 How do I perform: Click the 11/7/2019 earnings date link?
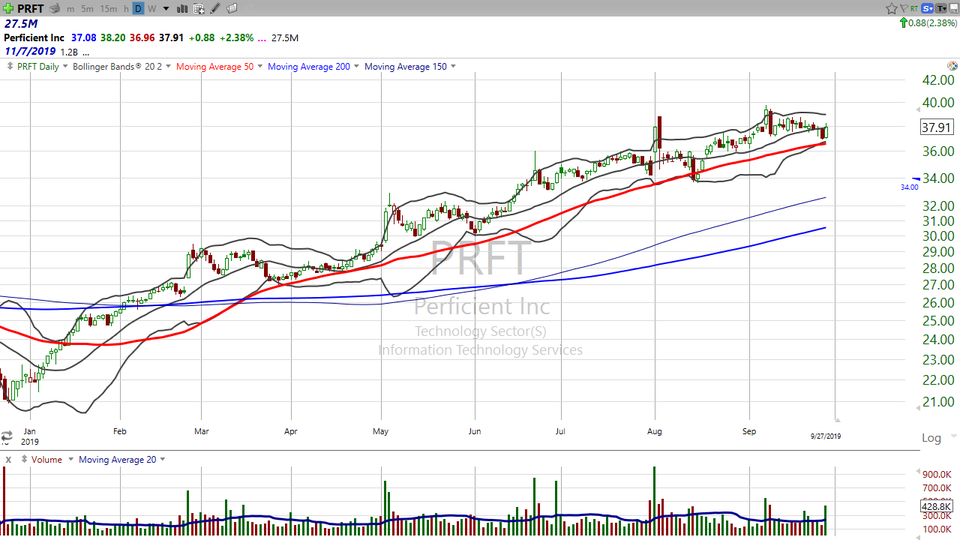(27, 51)
